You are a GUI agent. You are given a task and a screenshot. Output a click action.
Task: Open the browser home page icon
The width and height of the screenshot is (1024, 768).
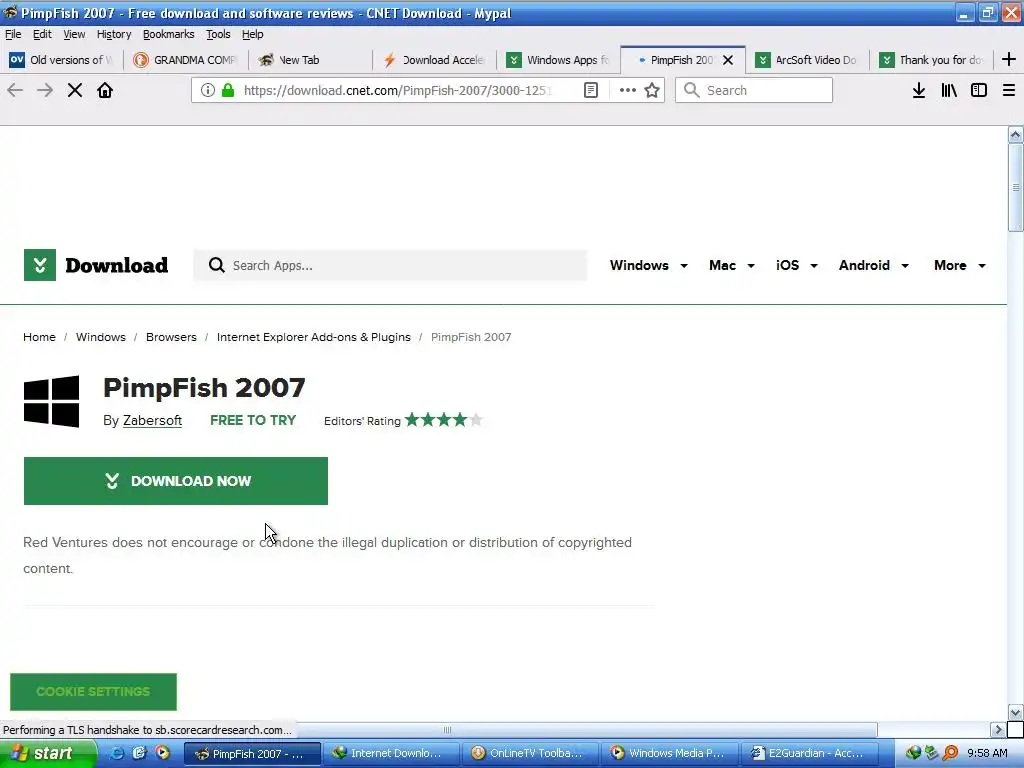[105, 90]
